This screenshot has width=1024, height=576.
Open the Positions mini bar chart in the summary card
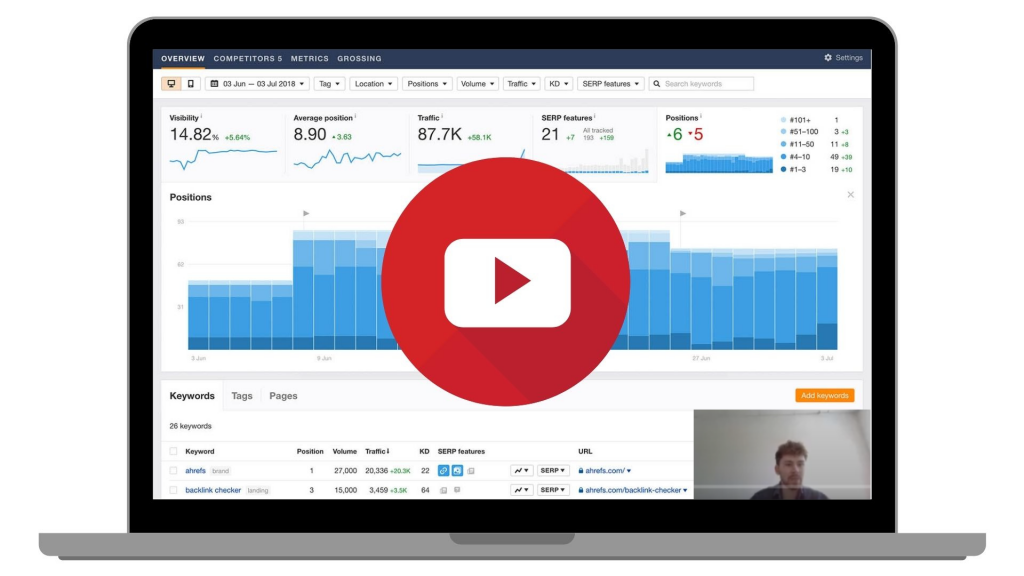[x=719, y=163]
